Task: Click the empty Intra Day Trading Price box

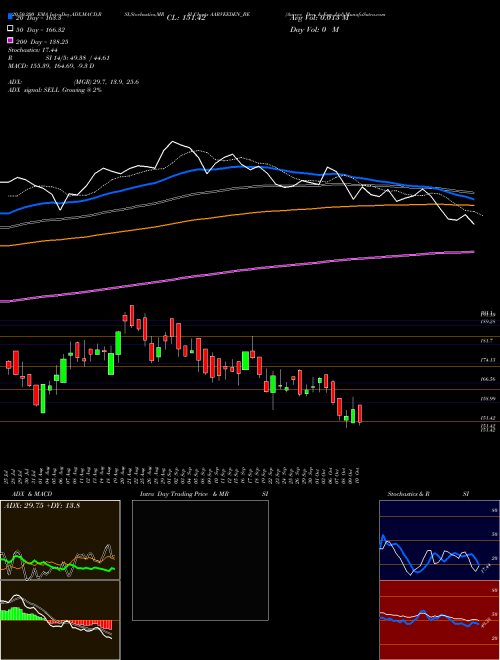Action: 200,560
